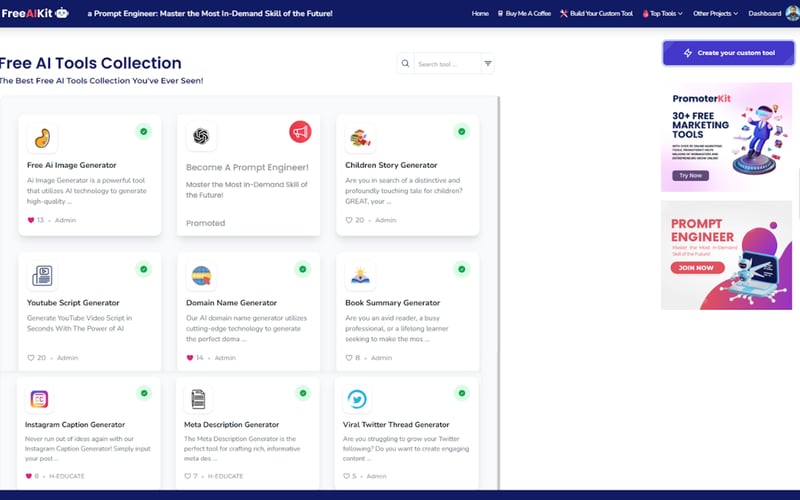Screen dimensions: 800x500
Task: Open Build Your Custom Tool menu item
Action: 596,13
